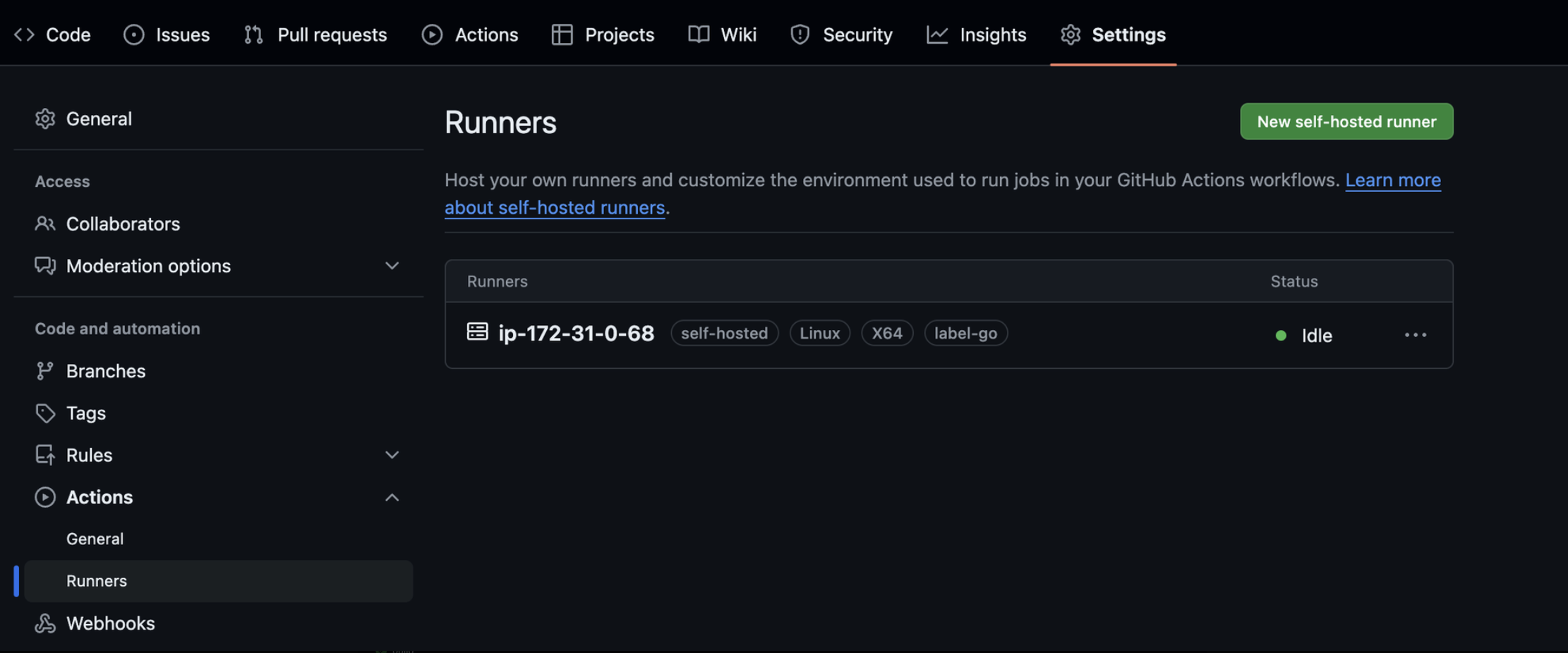The image size is (1568, 653).
Task: Select Runners under the Actions section
Action: pos(219,581)
